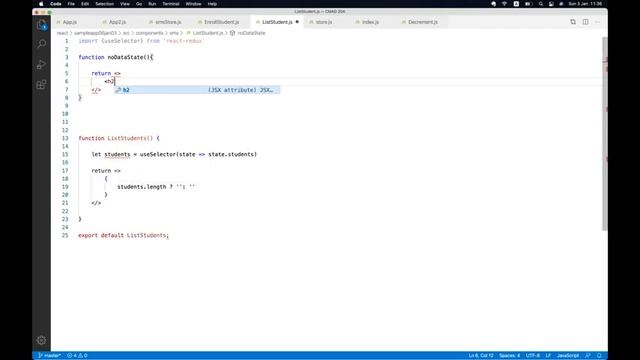640x360 pixels.
Task: Expand the sms breadcrumb segment
Action: (174, 33)
